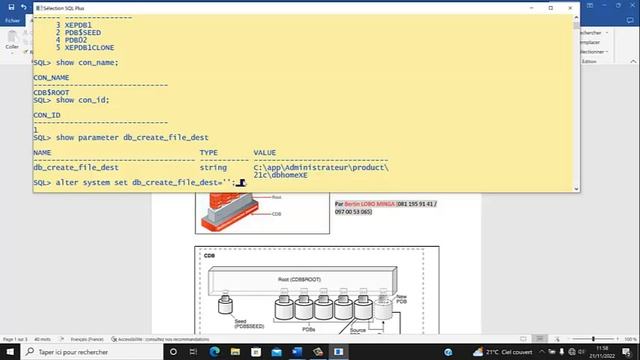Click the SQL Plus vertical scrollbar thumb
Image resolution: width=640 pixels, height=360 pixels.
pos(576,26)
